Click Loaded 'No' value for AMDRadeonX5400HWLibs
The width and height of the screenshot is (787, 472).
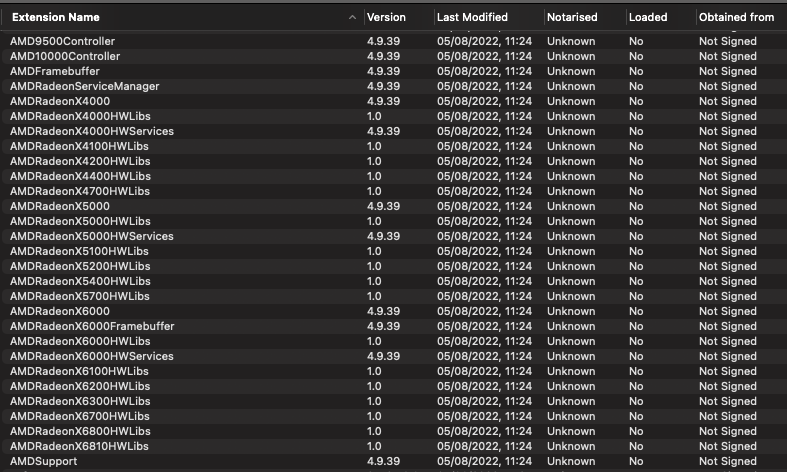pyautogui.click(x=636, y=281)
